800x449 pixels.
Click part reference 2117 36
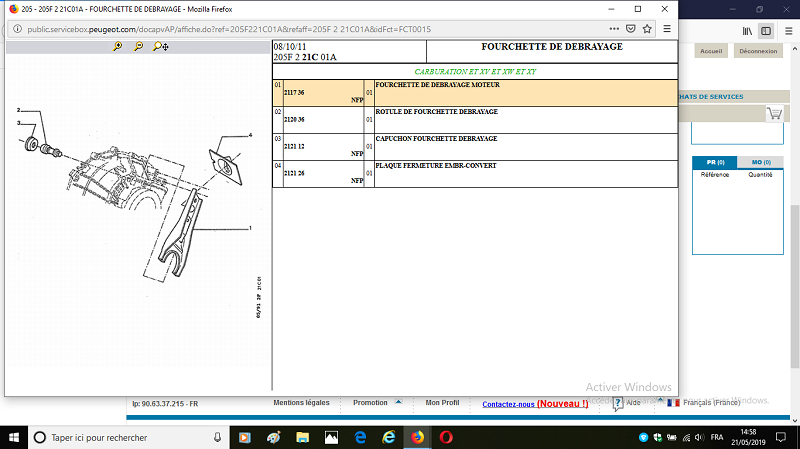[x=294, y=92]
